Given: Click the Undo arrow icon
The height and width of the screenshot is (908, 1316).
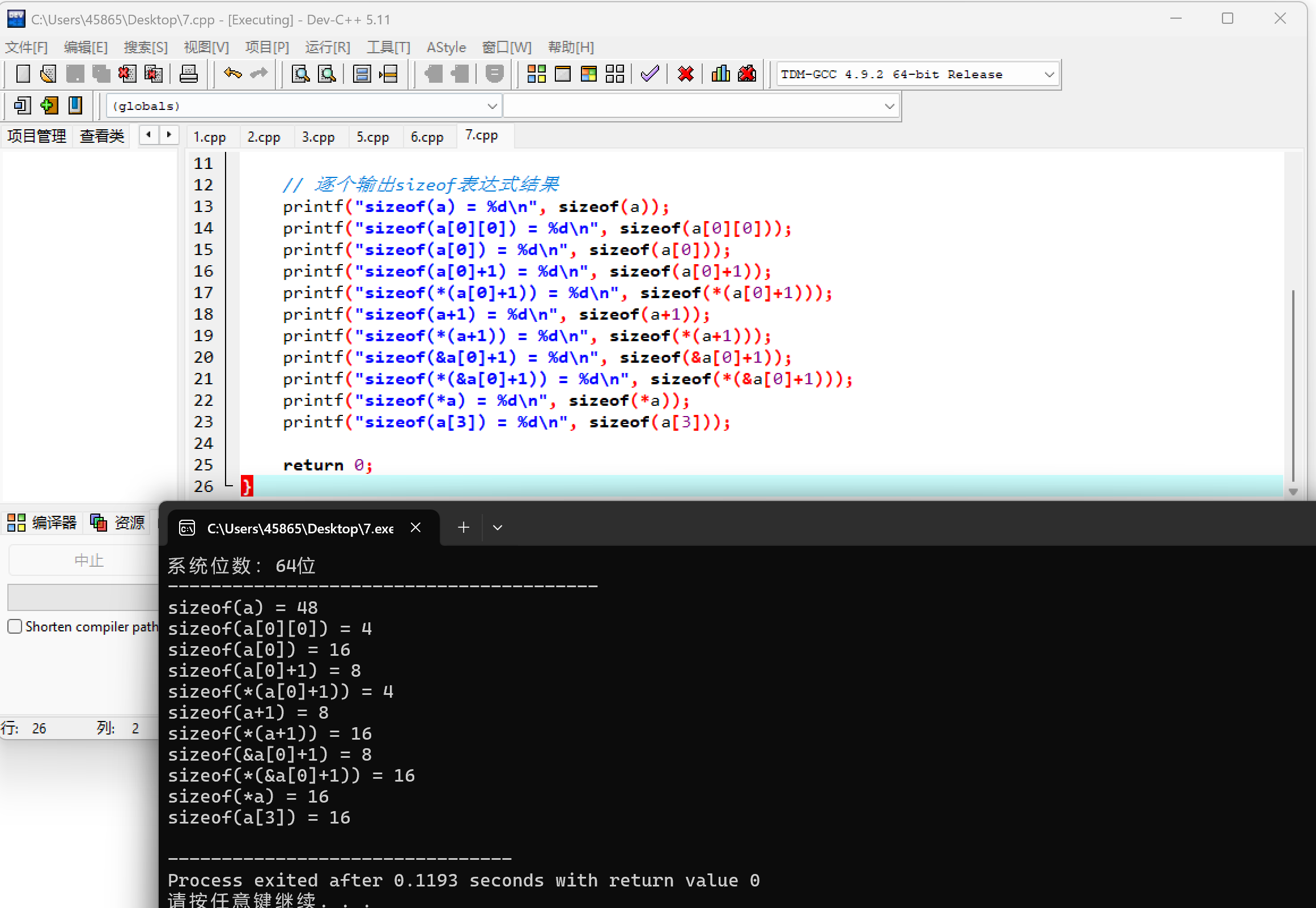Looking at the screenshot, I should [232, 74].
